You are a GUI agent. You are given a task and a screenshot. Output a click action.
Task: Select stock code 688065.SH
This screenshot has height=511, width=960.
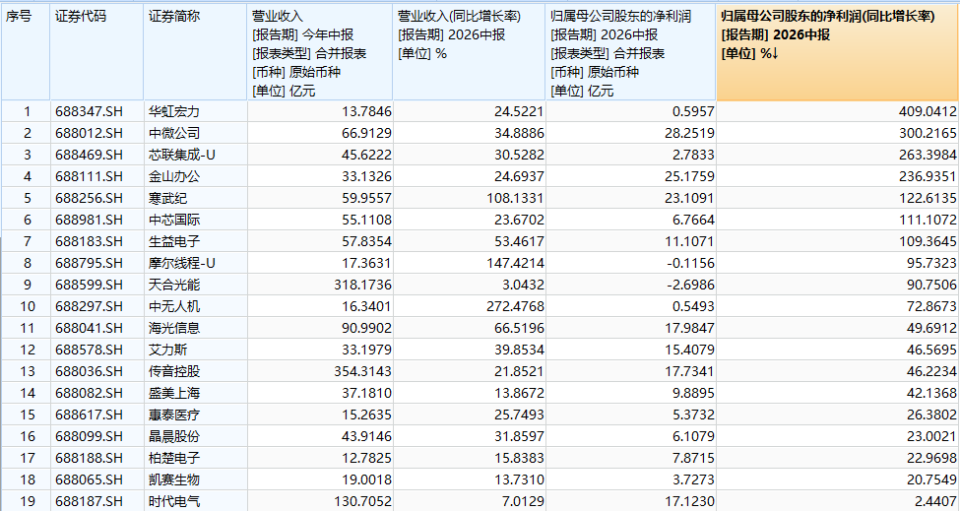point(89,480)
